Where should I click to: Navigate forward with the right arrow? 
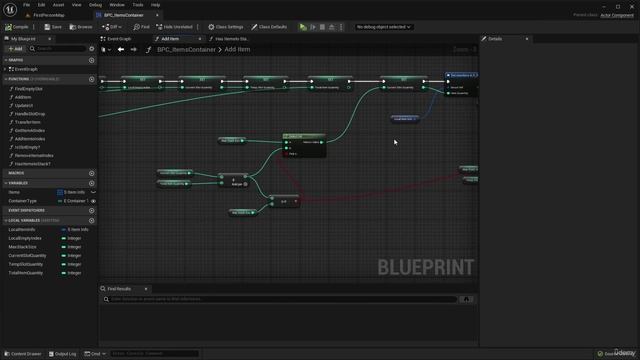point(133,49)
